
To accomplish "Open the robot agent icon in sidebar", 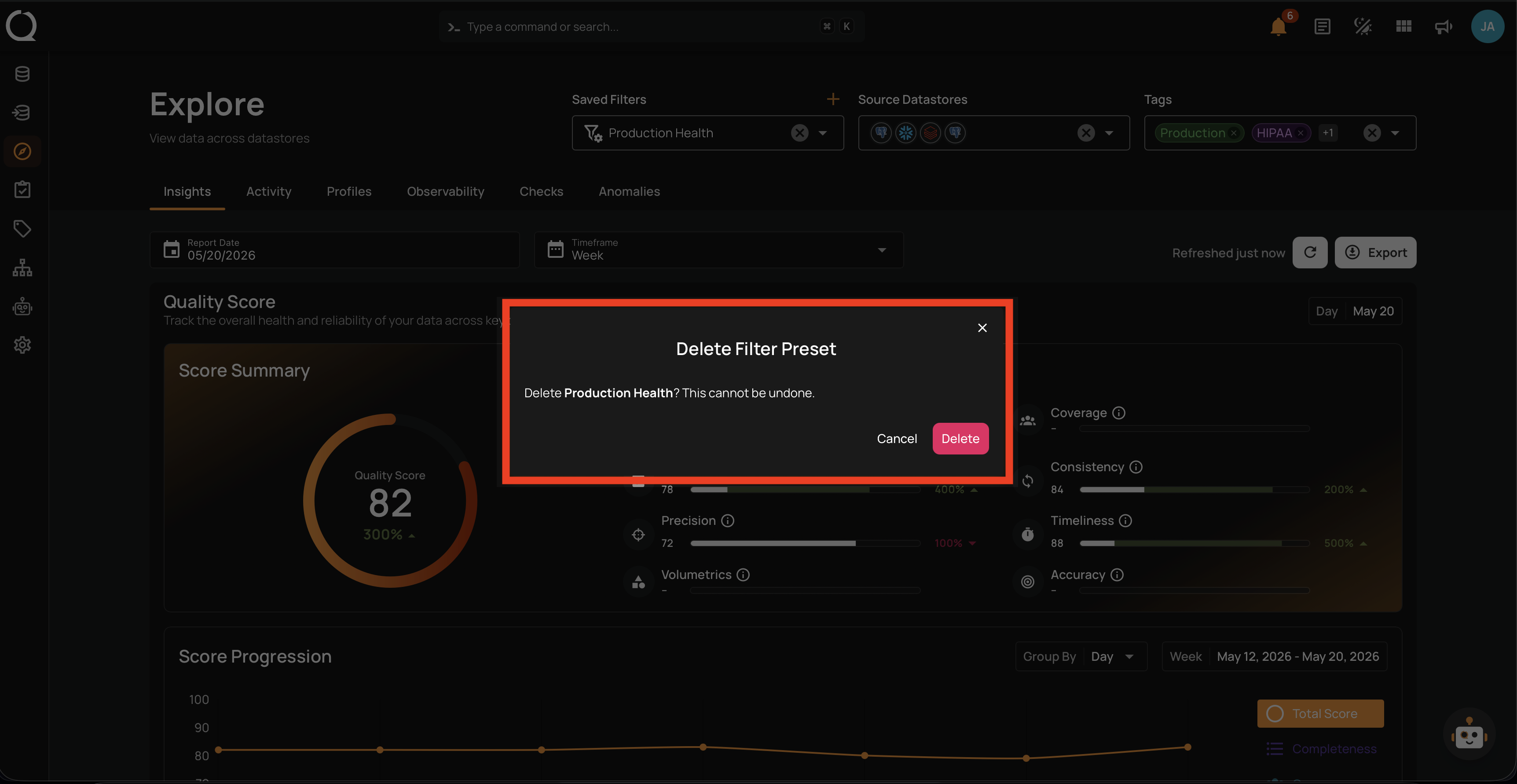I will (x=22, y=306).
